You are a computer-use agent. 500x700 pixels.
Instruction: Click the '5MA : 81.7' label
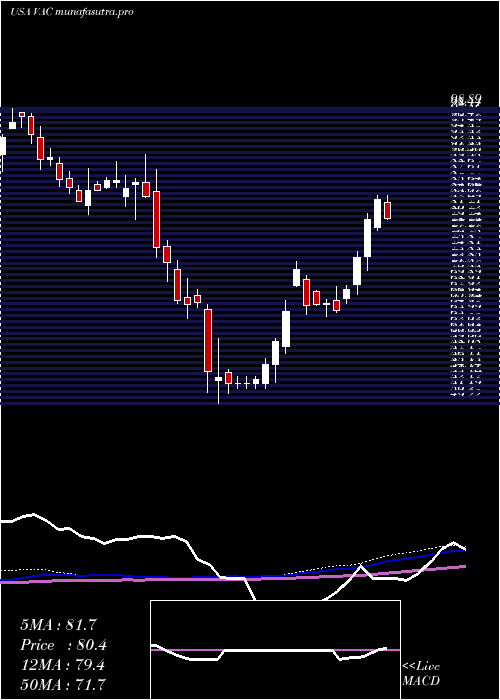coord(58,625)
